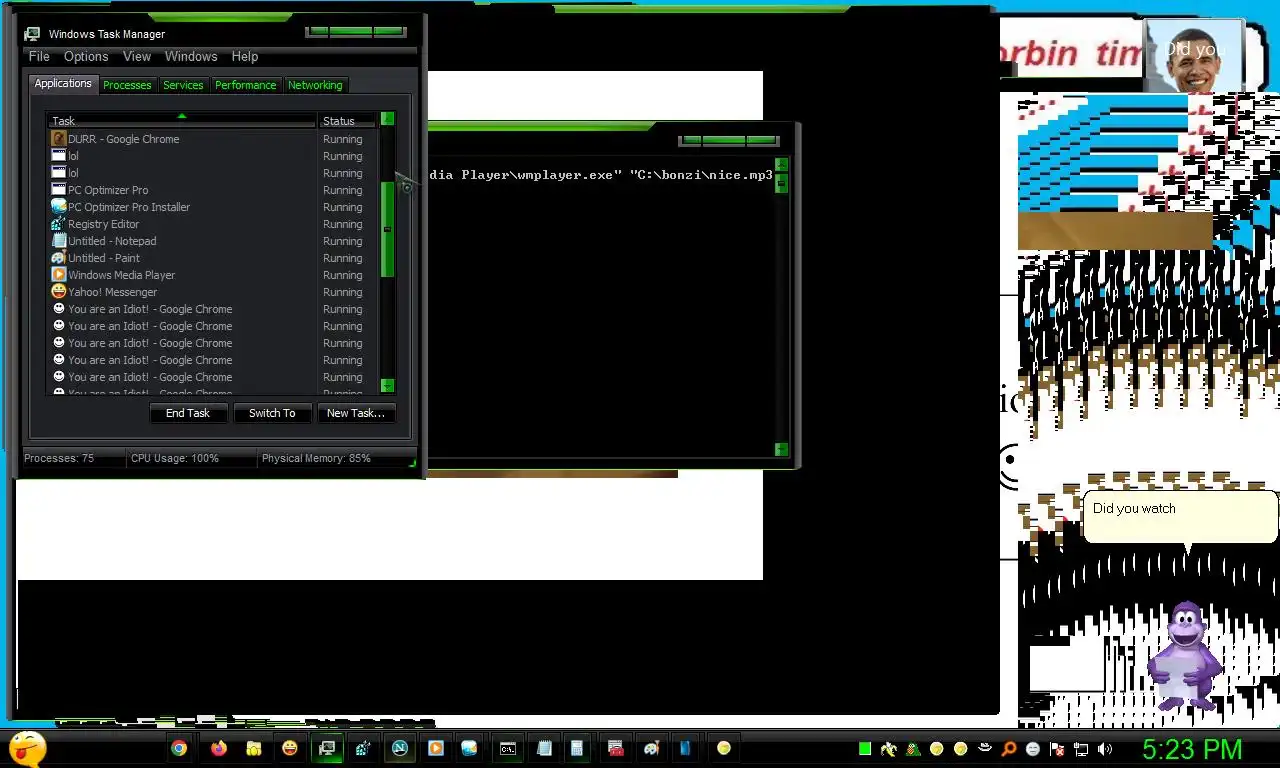Image resolution: width=1280 pixels, height=768 pixels.
Task: Select Yahoo! Messenger icon in task list
Action: tap(59, 292)
